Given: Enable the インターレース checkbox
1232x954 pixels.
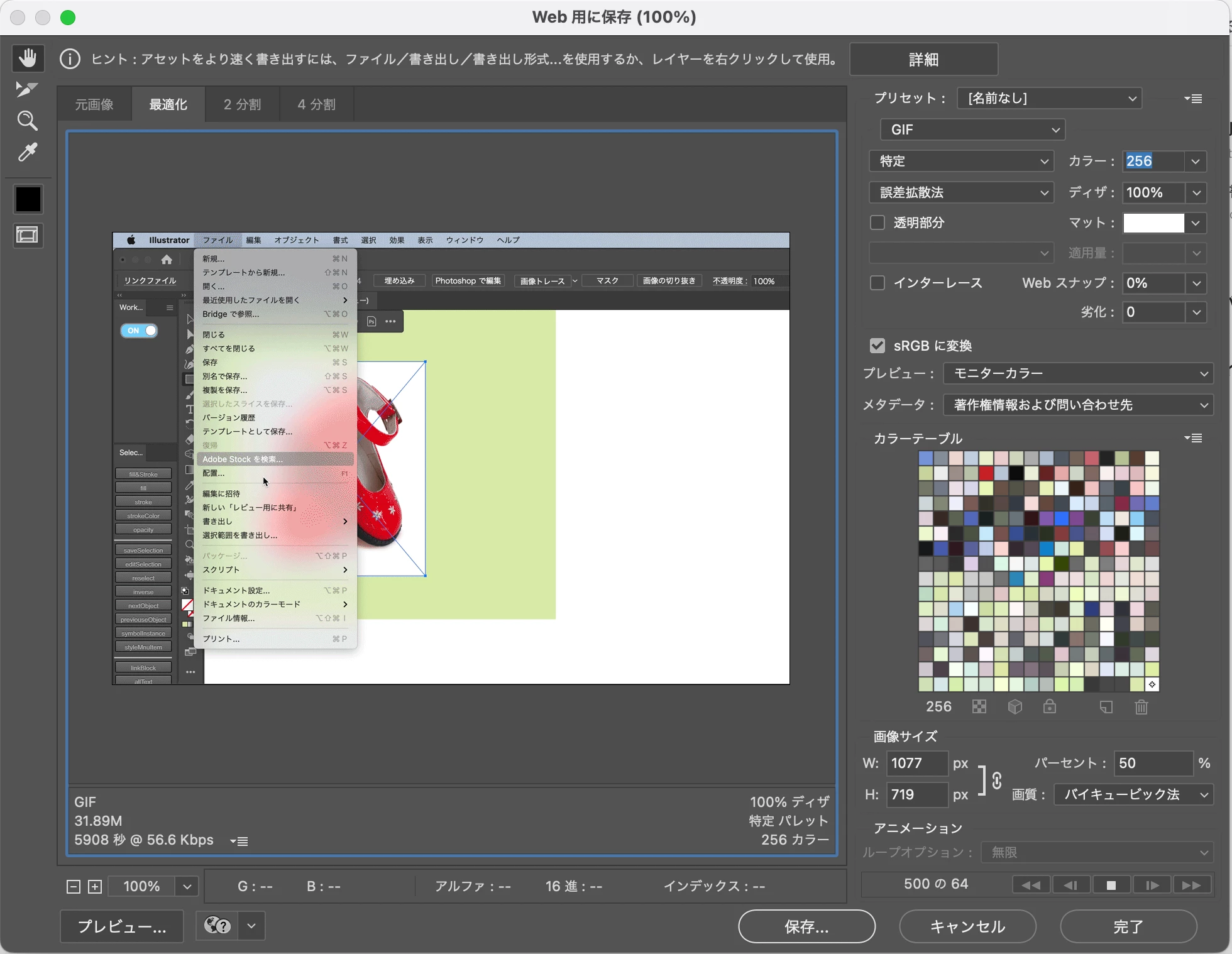Looking at the screenshot, I should click(x=877, y=283).
